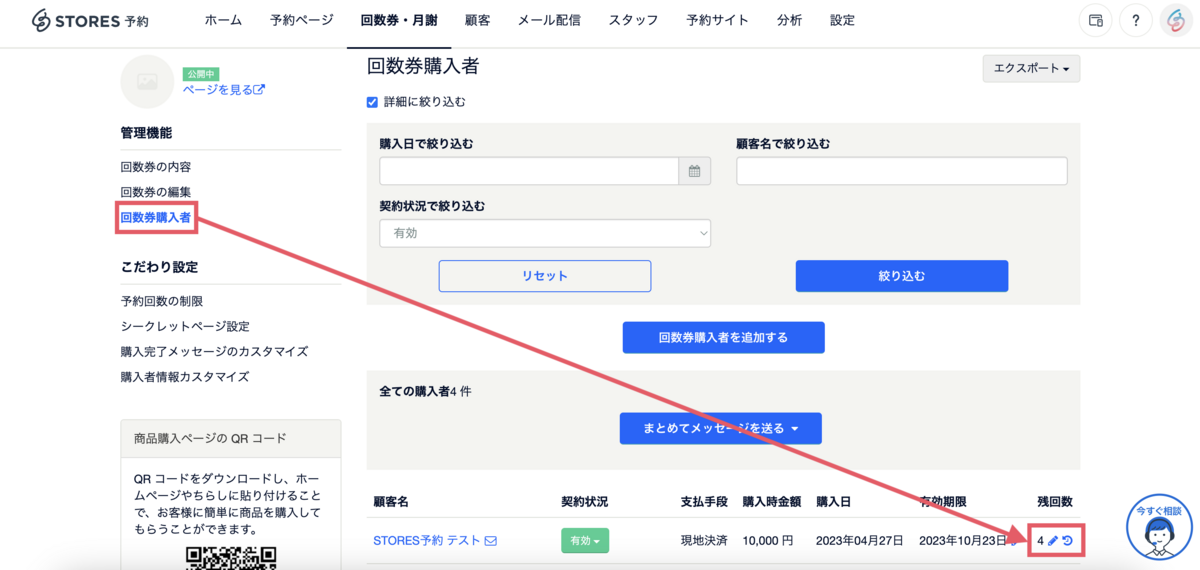Click the 2023年10月23日 expiry date cell
1200x570 pixels.
pyautogui.click(x=963, y=541)
